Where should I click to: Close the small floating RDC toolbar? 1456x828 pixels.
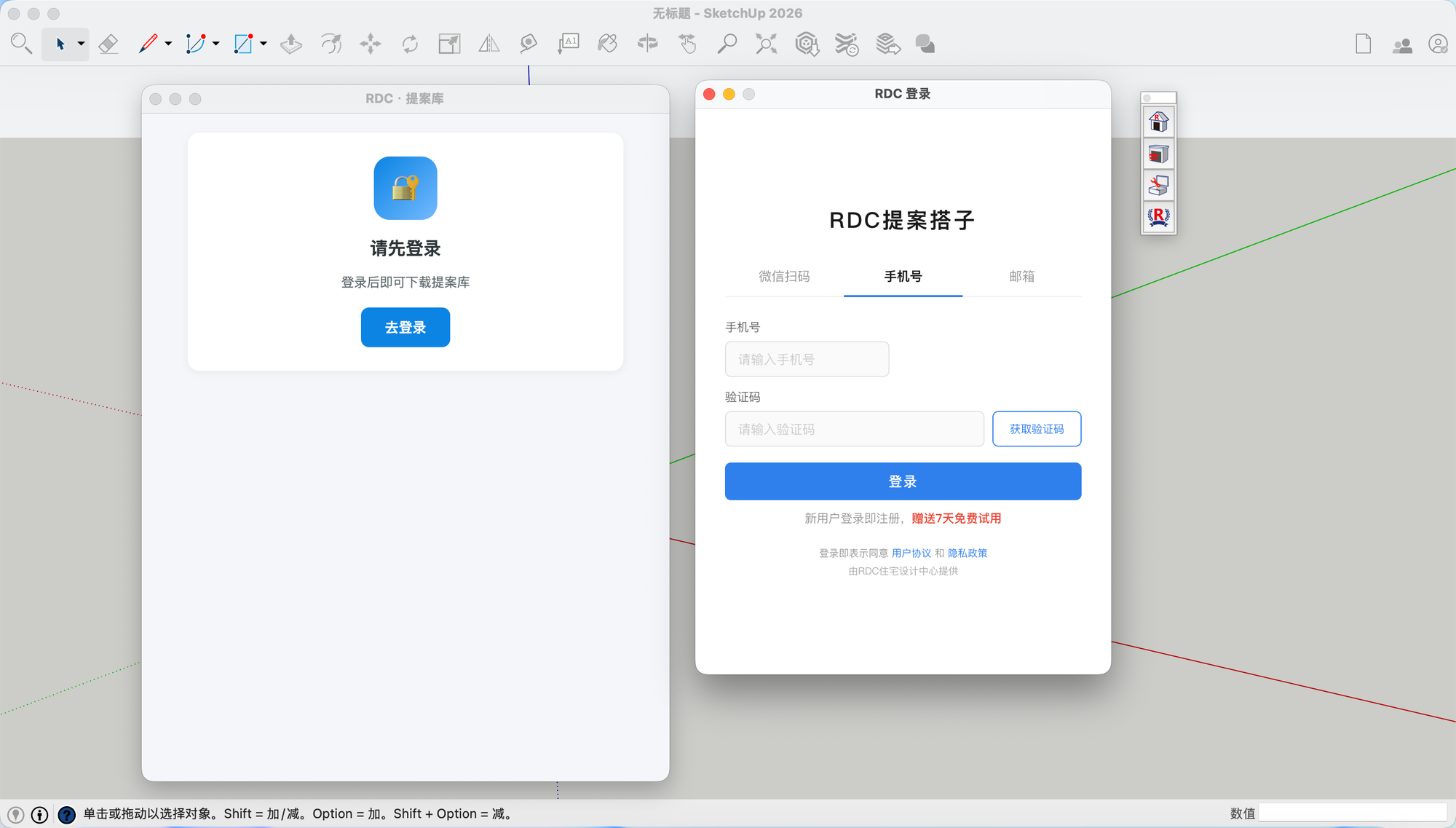(x=1147, y=98)
